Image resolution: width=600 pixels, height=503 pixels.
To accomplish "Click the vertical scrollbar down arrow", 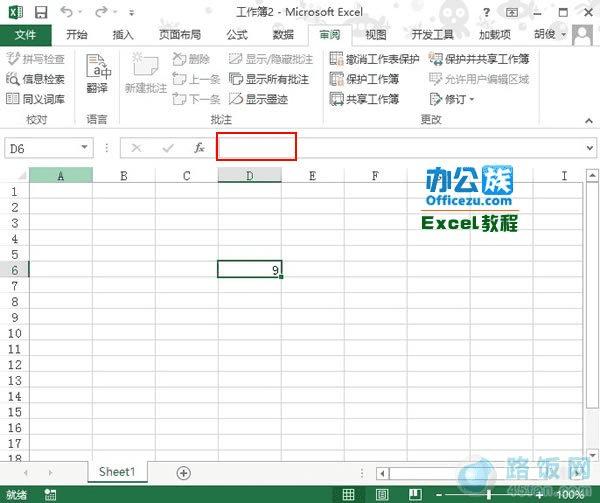I will click(x=593, y=455).
